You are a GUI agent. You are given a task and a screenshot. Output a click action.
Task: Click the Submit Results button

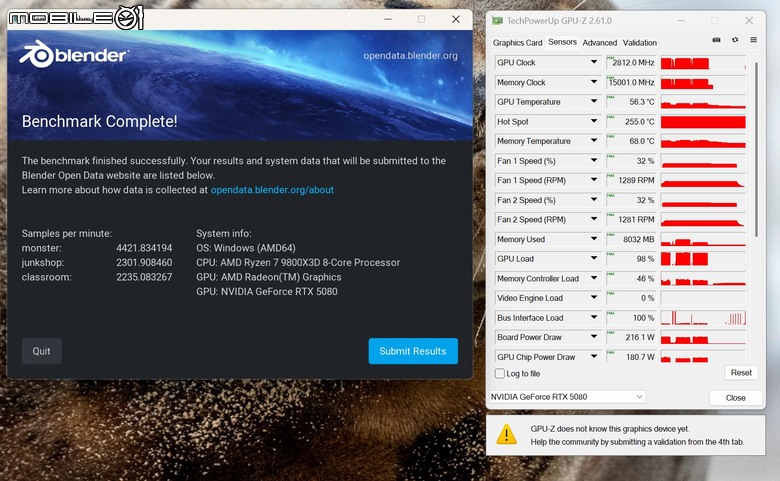(413, 351)
